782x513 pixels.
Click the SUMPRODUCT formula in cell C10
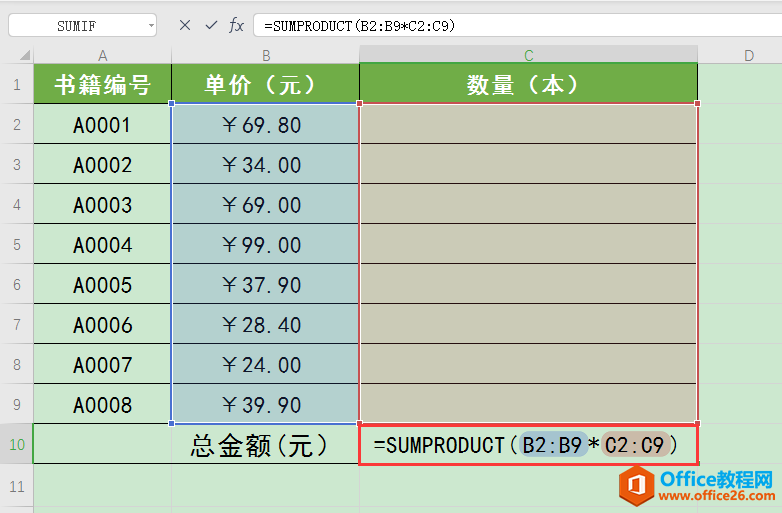pos(529,445)
